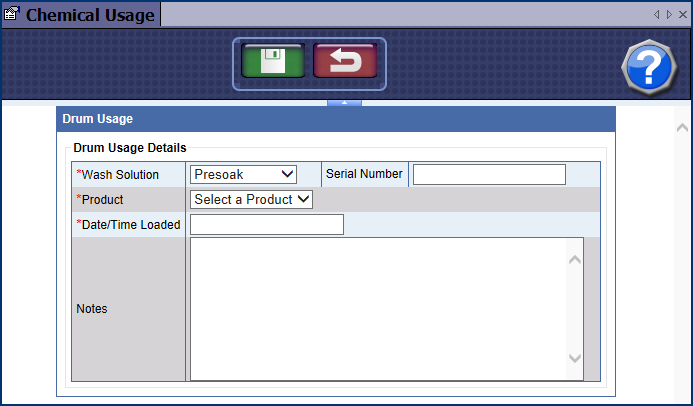
Task: Open help with the blue question mark
Action: [649, 68]
